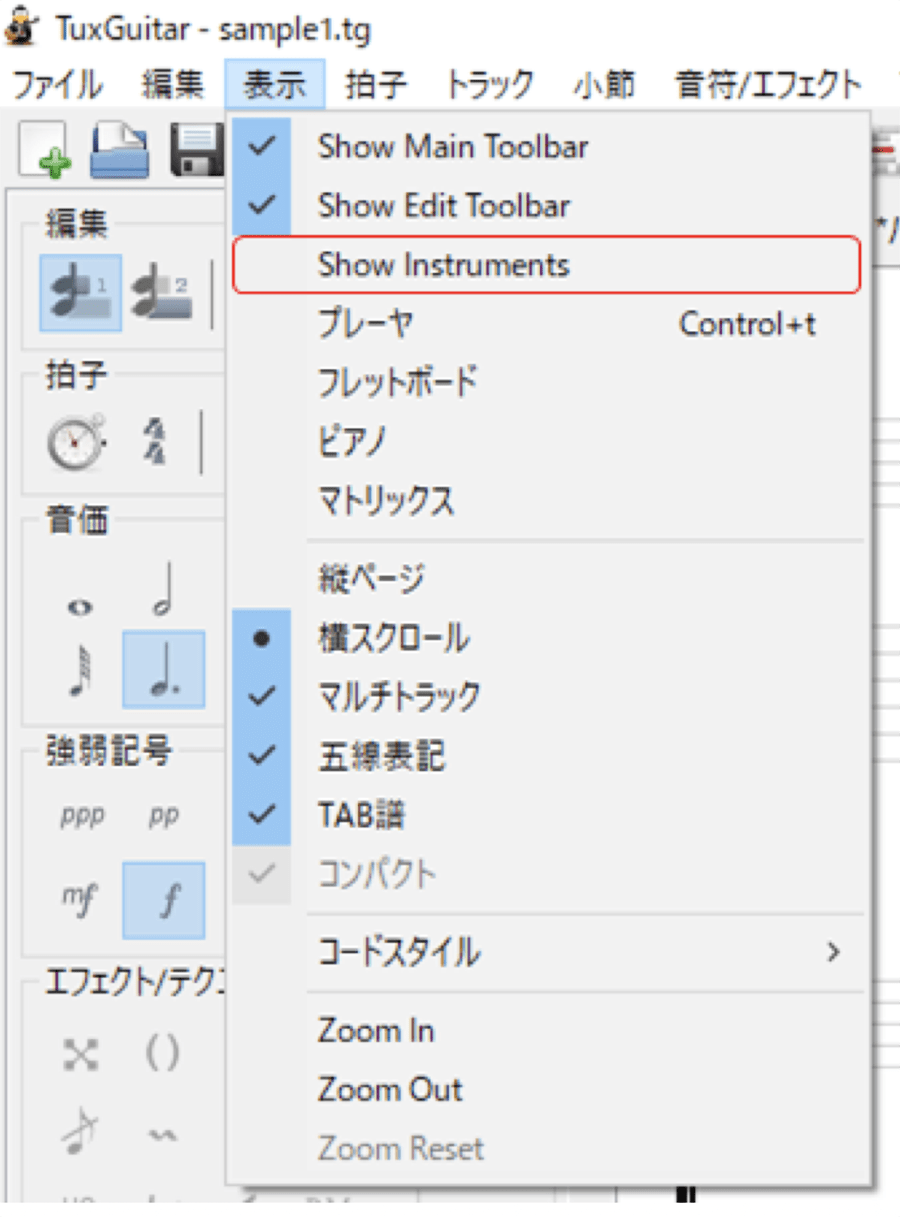Click the disabled コンパクト option
The image size is (900, 1217).
pos(547,875)
